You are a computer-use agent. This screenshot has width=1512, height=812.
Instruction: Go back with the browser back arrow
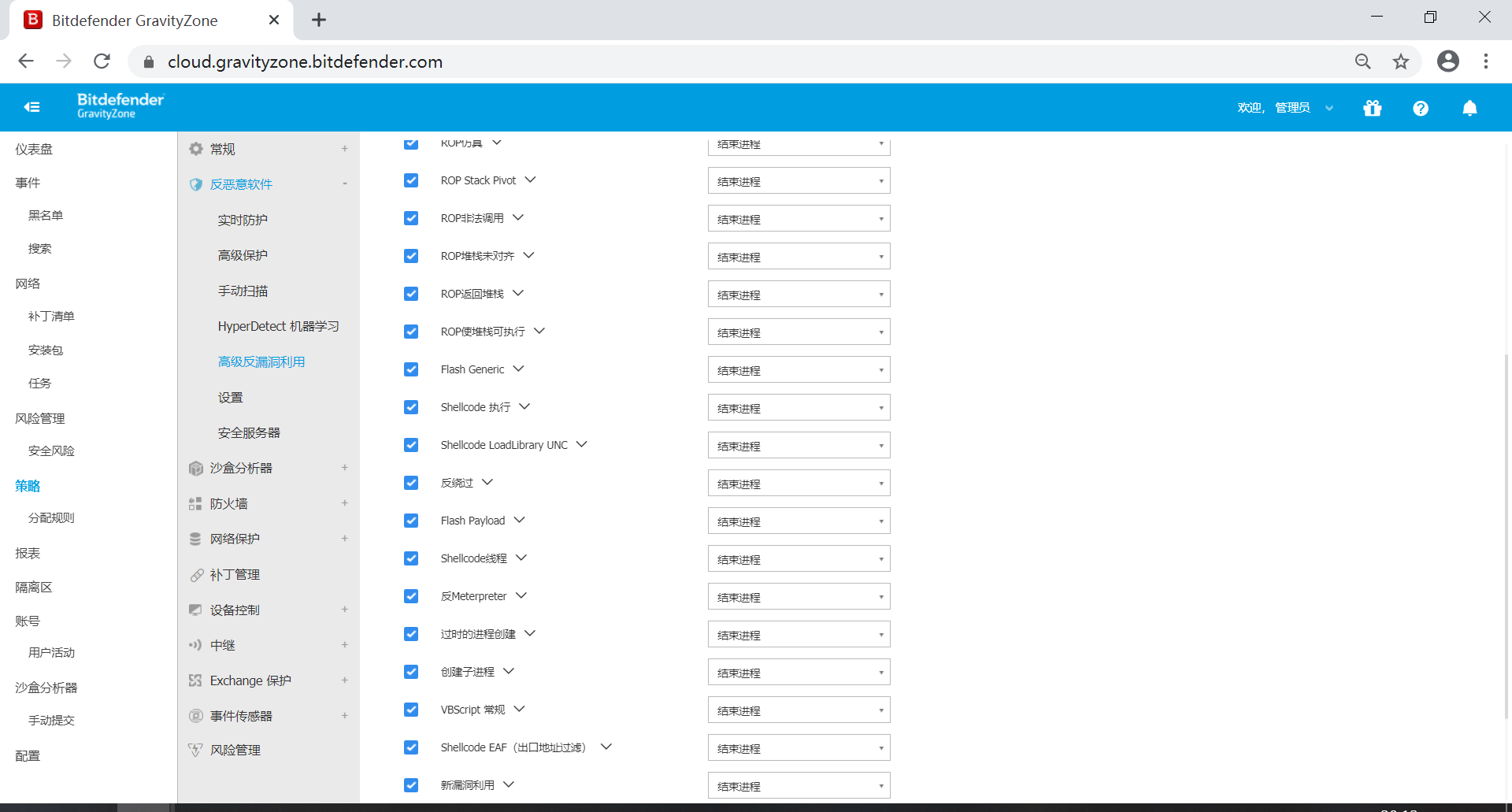(26, 61)
